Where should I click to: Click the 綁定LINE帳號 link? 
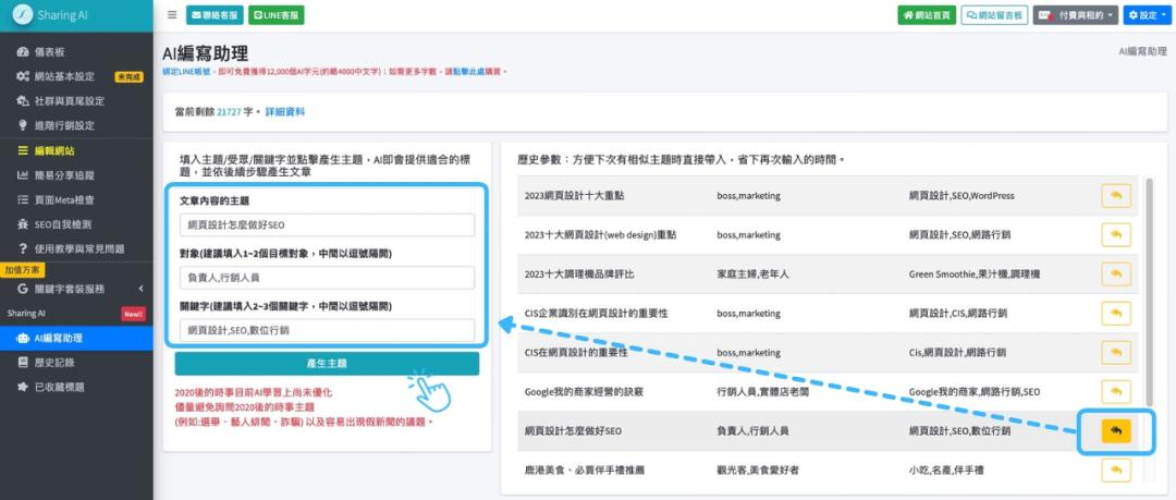(x=188, y=71)
